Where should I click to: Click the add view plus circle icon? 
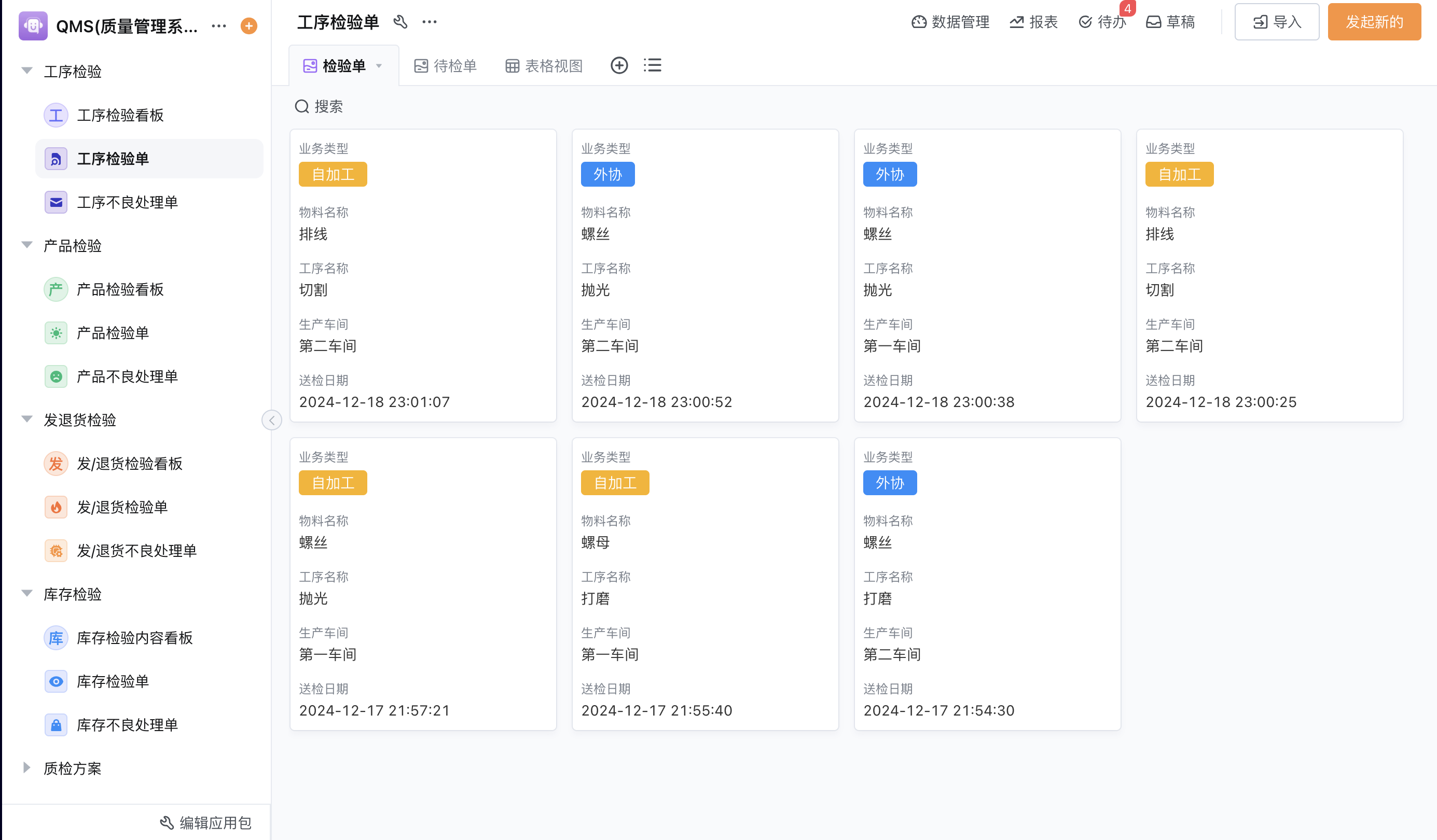click(619, 65)
